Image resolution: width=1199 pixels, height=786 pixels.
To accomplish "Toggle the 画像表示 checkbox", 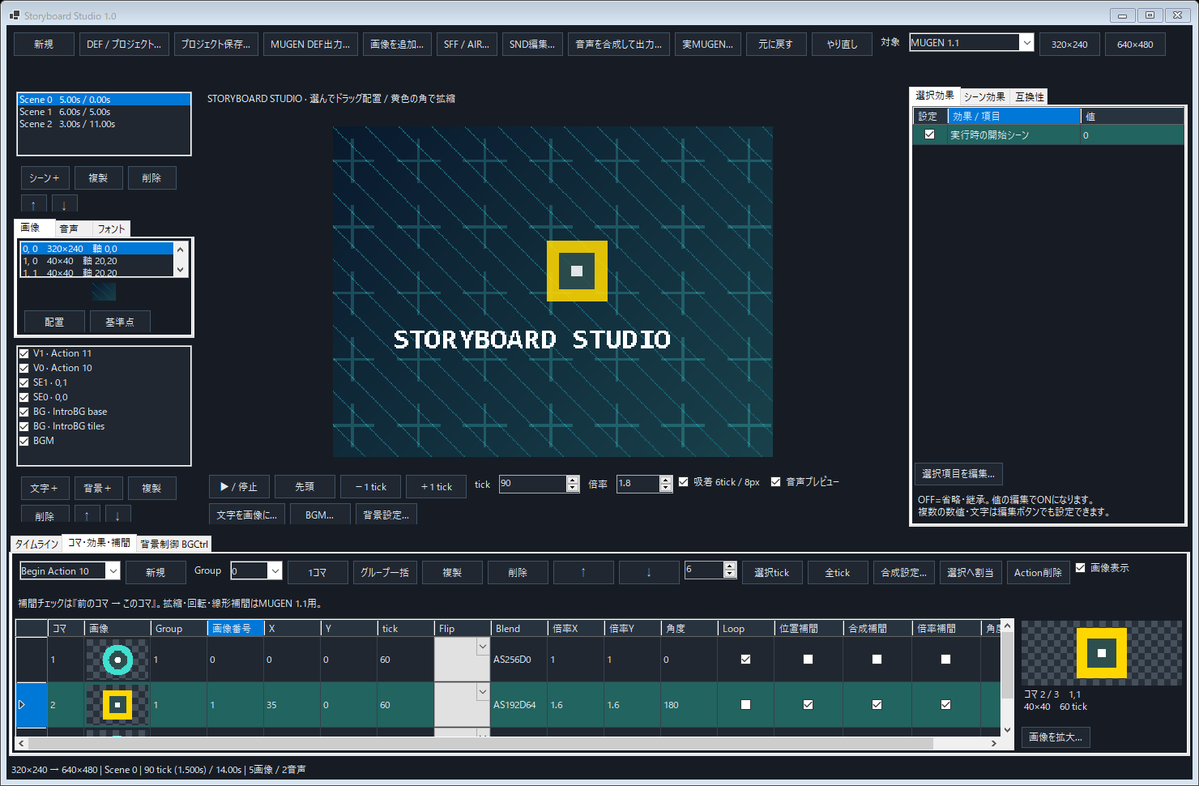I will [x=1080, y=568].
